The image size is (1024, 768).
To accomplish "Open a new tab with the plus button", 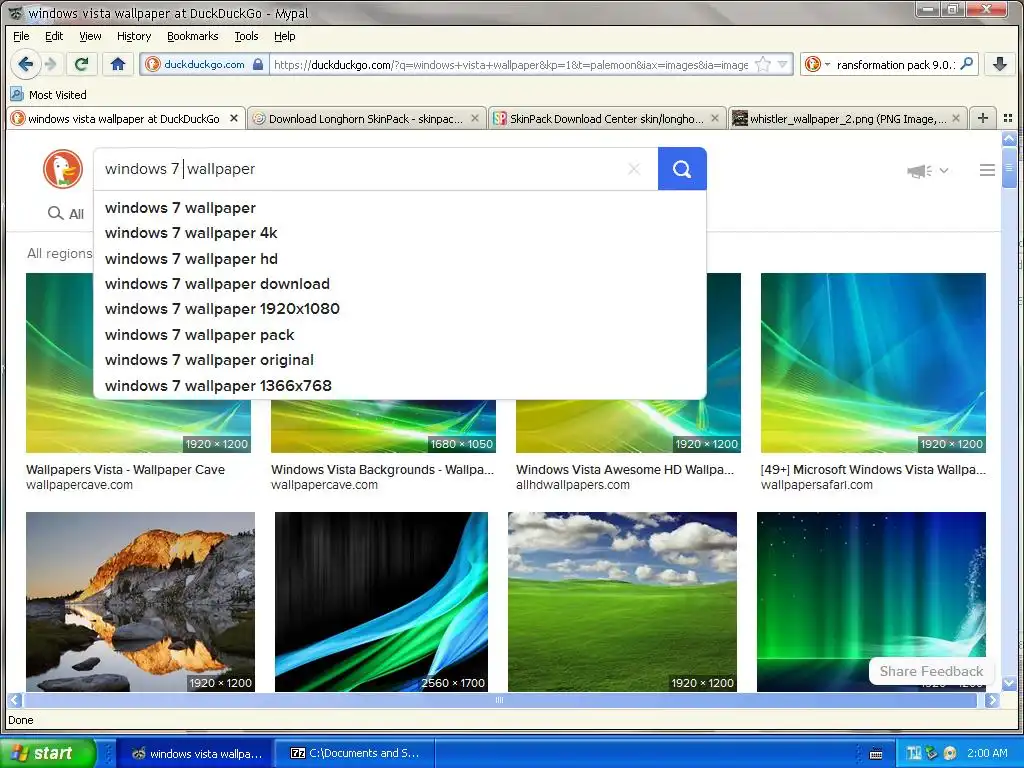I will point(983,118).
